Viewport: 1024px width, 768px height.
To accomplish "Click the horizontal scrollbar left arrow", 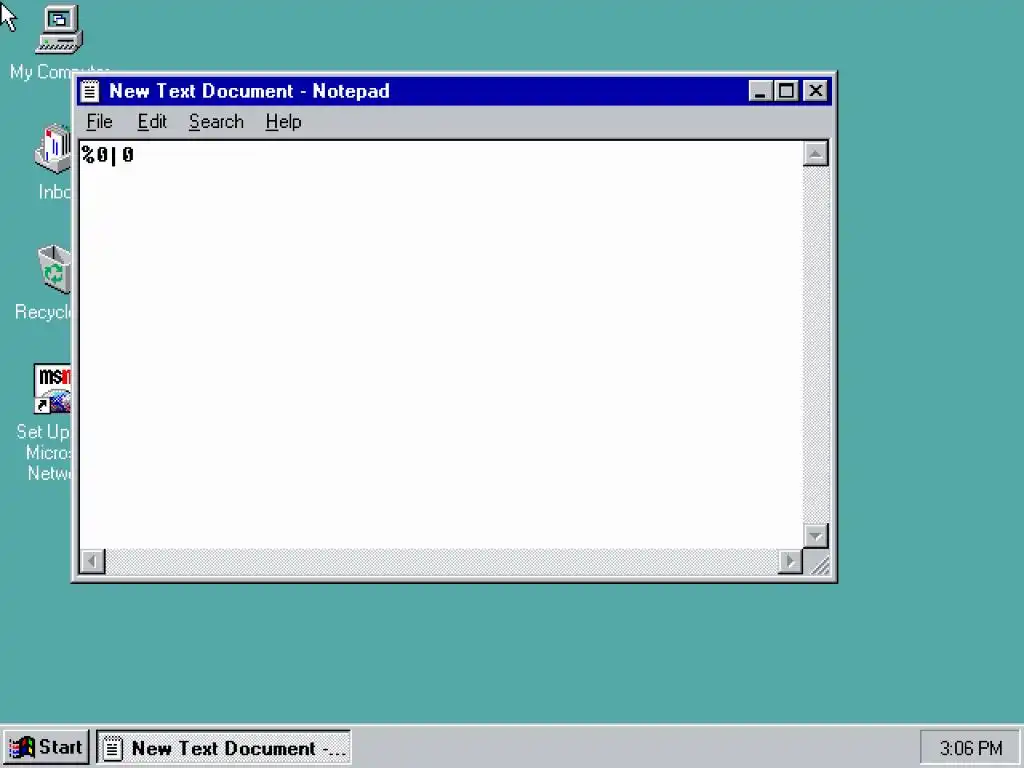I will point(93,562).
